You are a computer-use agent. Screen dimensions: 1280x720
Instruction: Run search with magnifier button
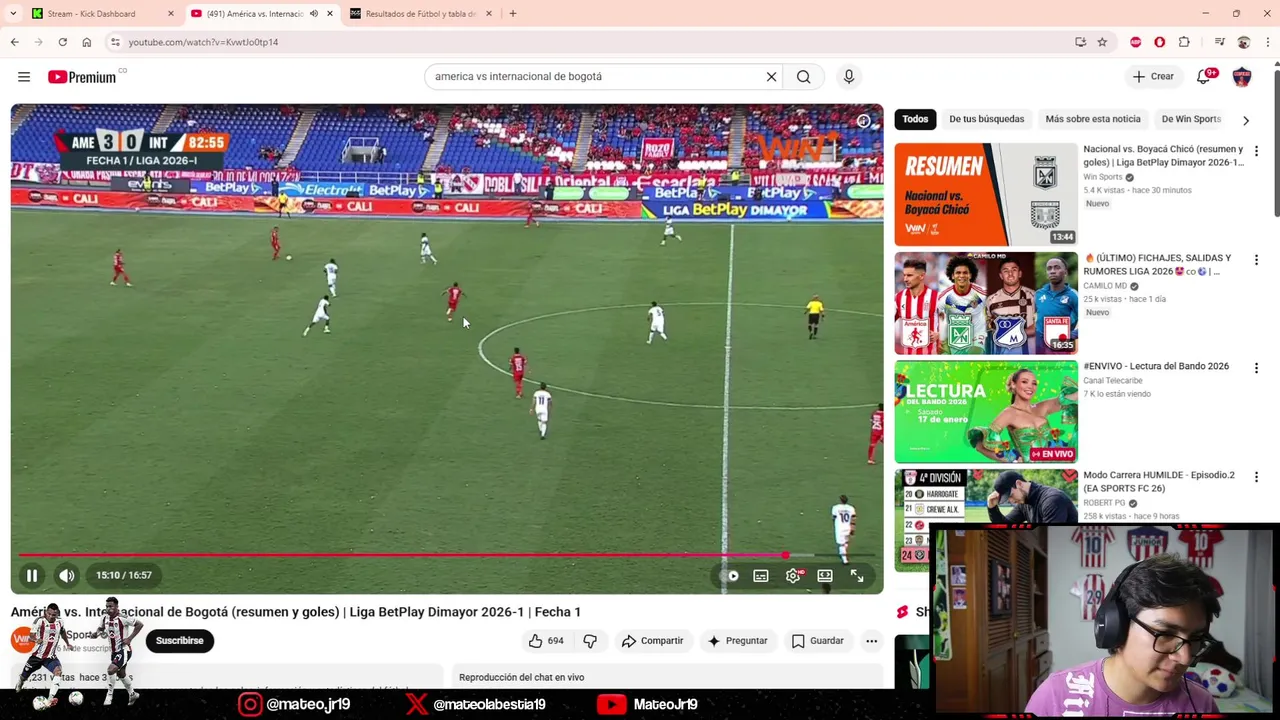point(803,77)
